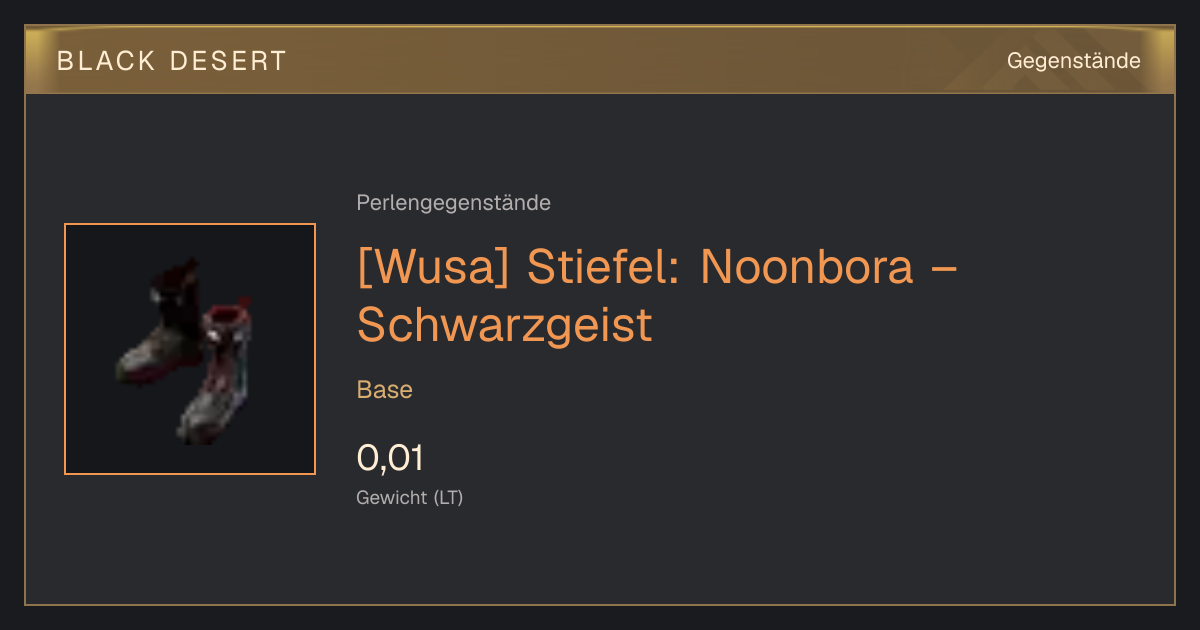This screenshot has height=630, width=1200.
Task: Click the [Wusa] tag in title
Action: click(x=434, y=267)
